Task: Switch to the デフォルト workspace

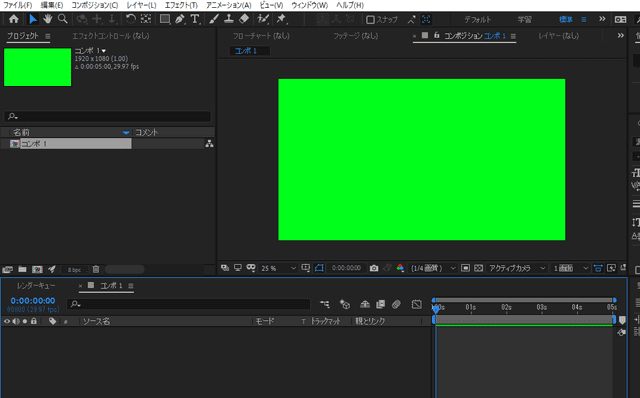Action: 478,20
